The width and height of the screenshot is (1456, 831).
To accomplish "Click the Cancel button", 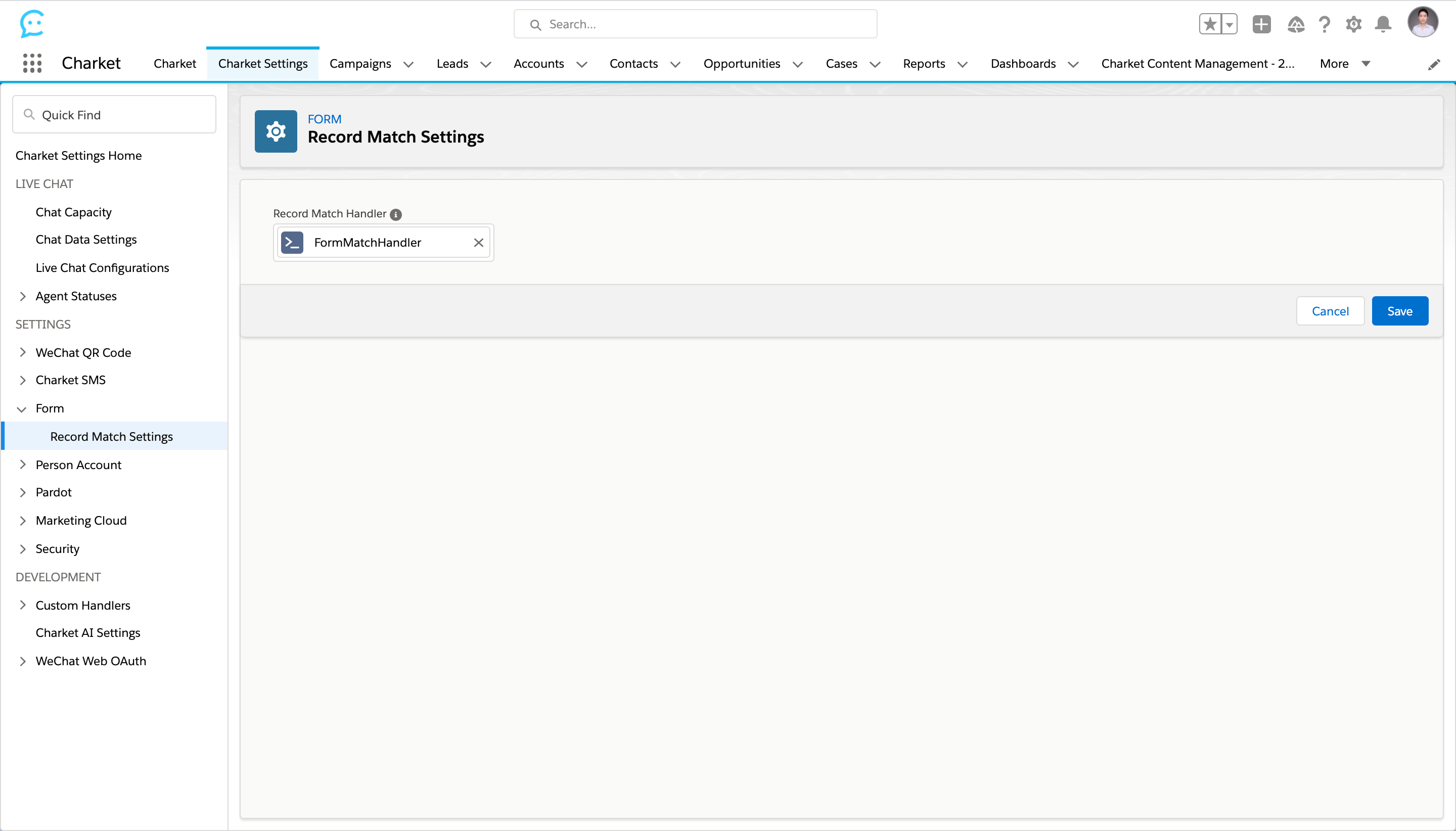I will coord(1330,311).
